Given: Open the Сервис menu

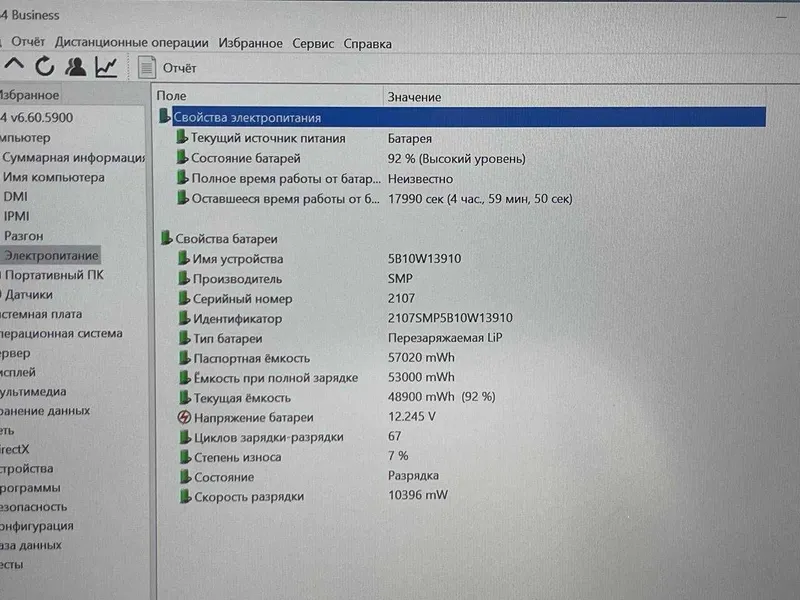Looking at the screenshot, I should (313, 43).
